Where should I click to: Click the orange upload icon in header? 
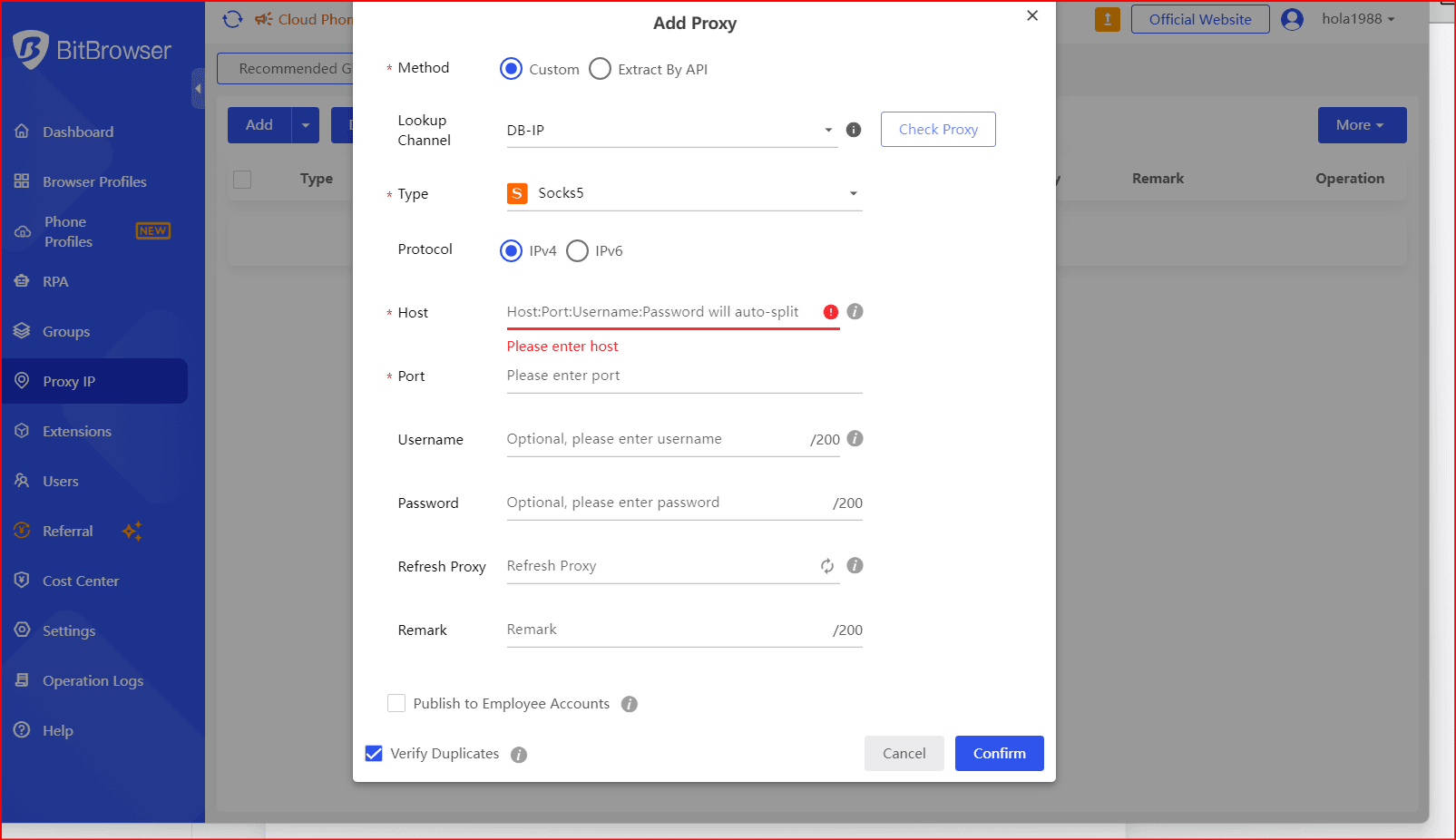click(1107, 19)
